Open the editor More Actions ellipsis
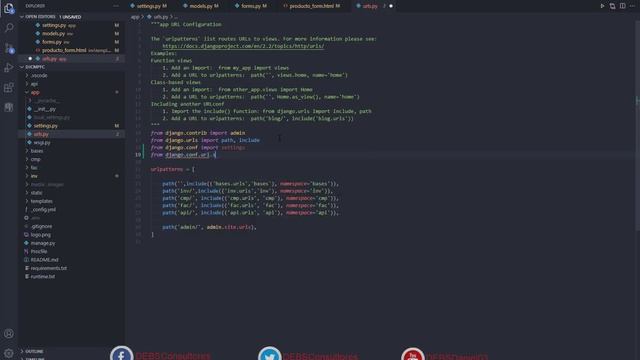This screenshot has height=360, width=640. [632, 6]
